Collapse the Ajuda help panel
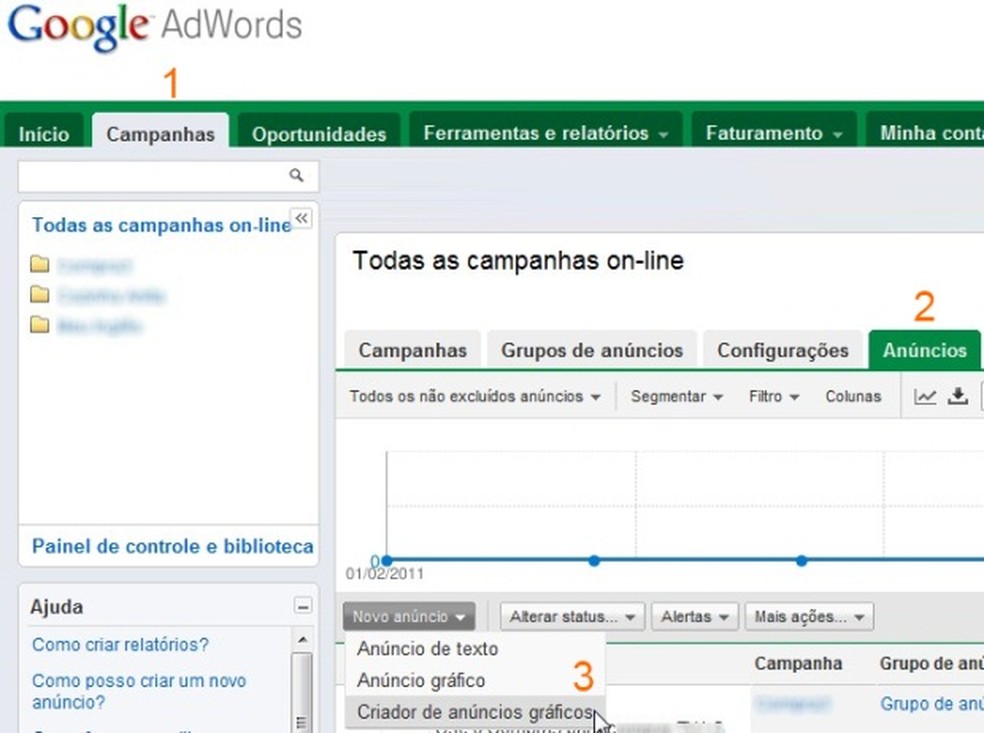984x733 pixels. click(301, 605)
